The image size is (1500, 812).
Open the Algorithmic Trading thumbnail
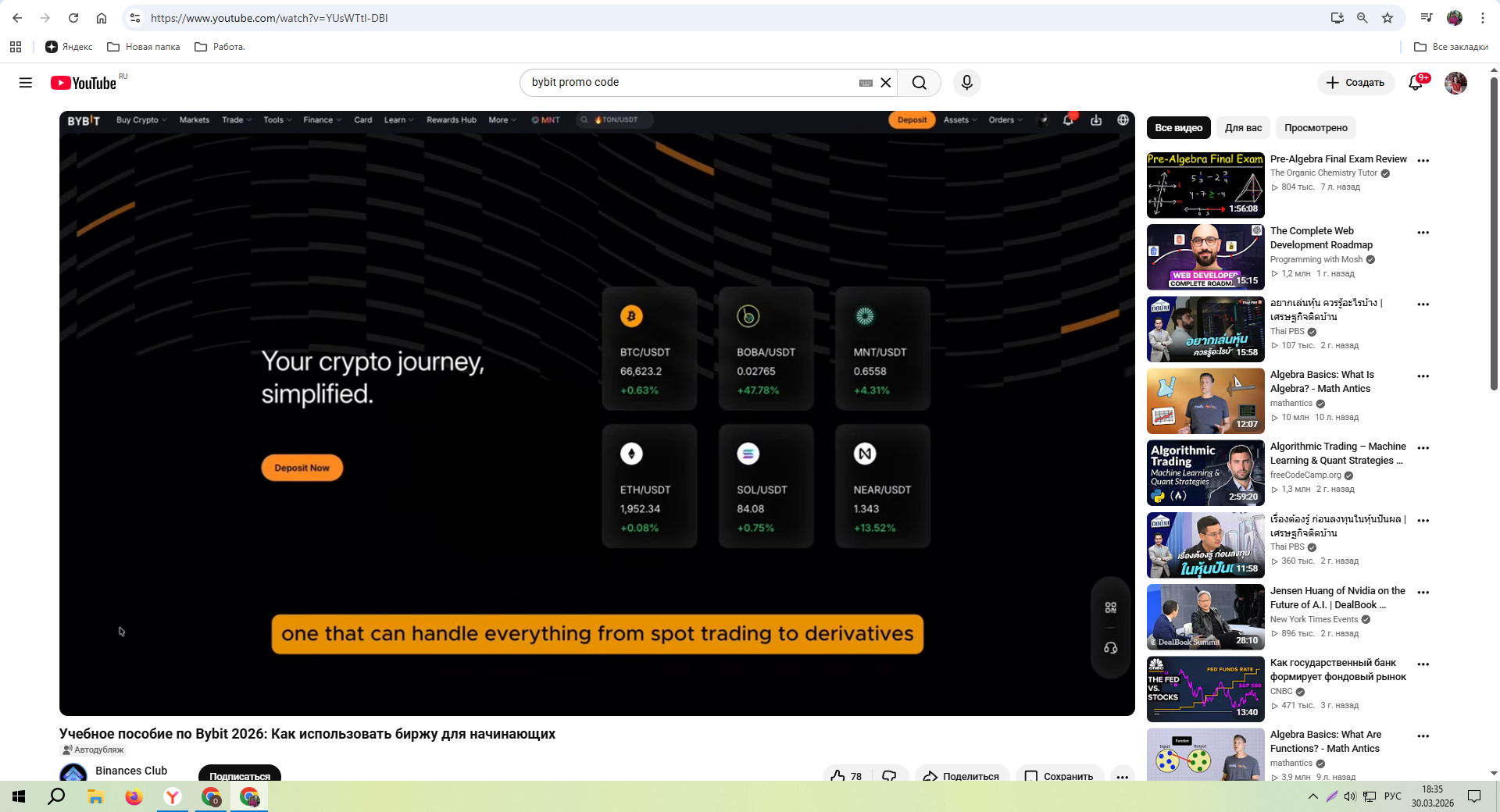(x=1205, y=473)
